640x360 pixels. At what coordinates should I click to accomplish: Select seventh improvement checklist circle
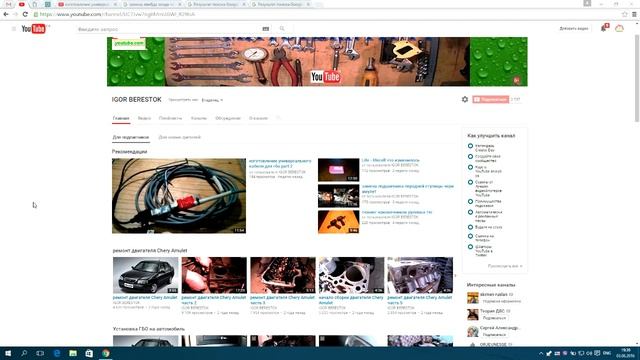[470, 227]
